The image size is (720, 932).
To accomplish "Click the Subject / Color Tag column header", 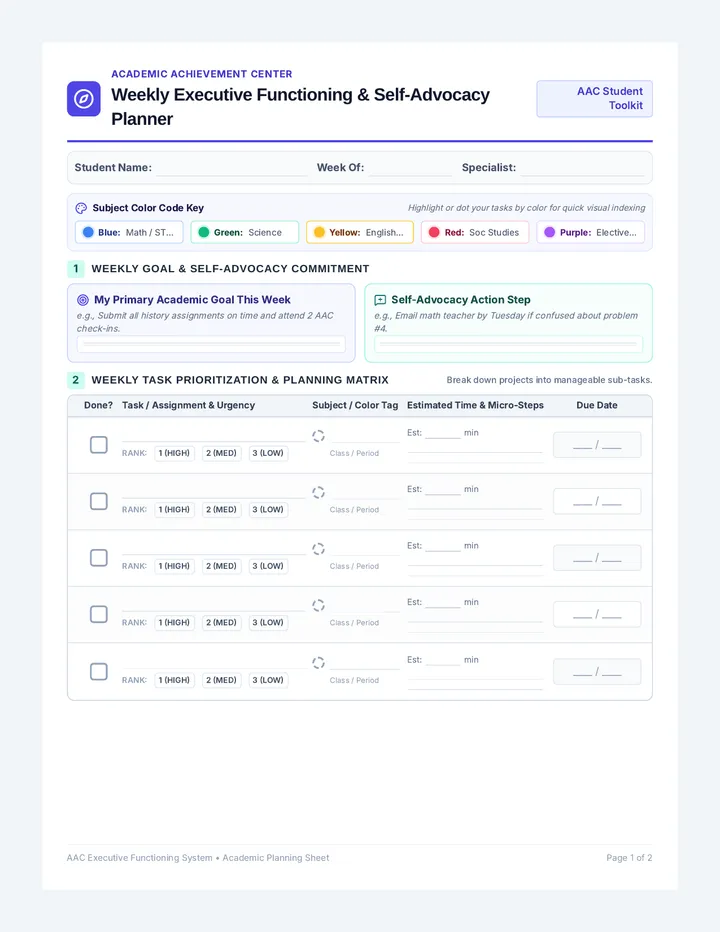I will tap(355, 405).
